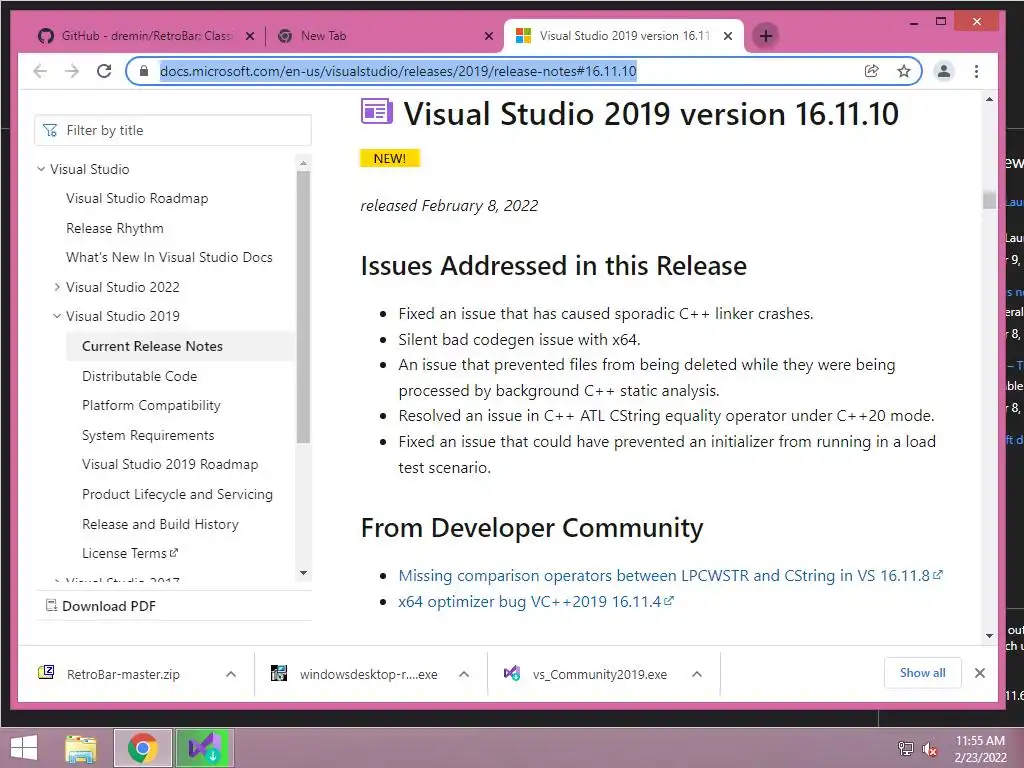Image resolution: width=1024 pixels, height=768 pixels.
Task: Open Visual Studio Roadmap in sidebar
Action: click(x=137, y=199)
